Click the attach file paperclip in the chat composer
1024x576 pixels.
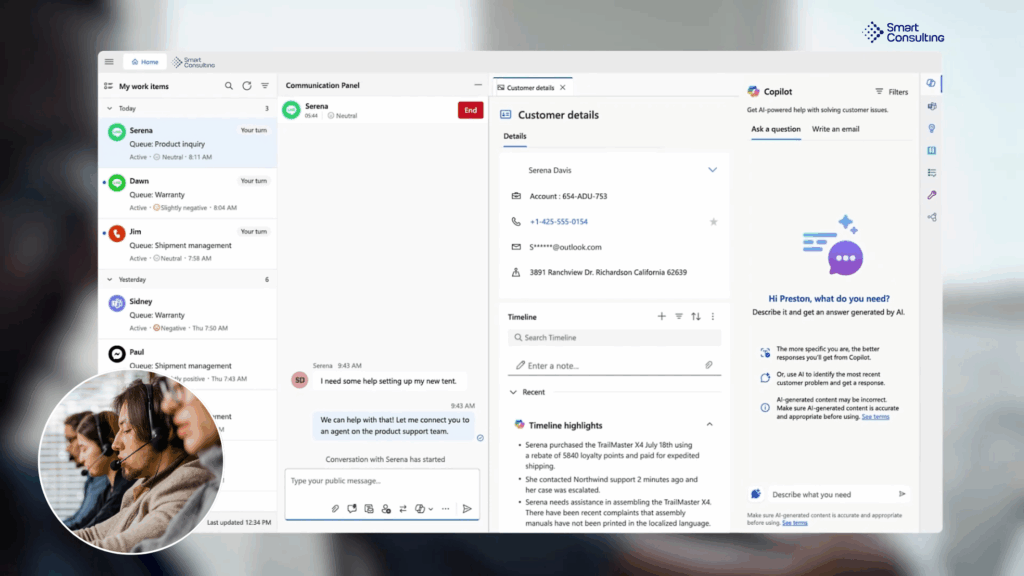pos(335,508)
